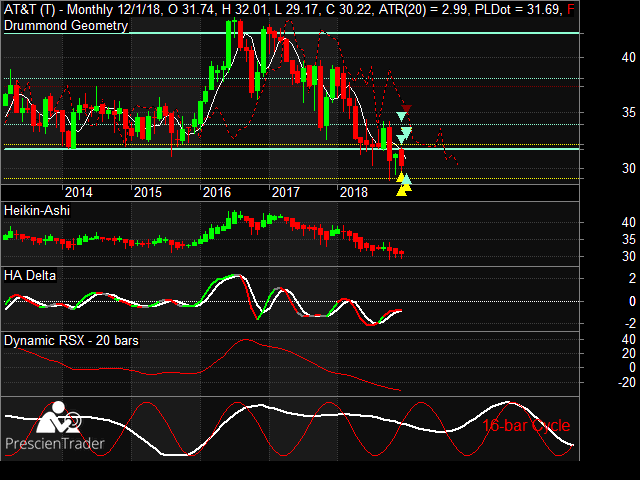
Task: Click the -2 label on HA Delta axis
Action: [631, 324]
